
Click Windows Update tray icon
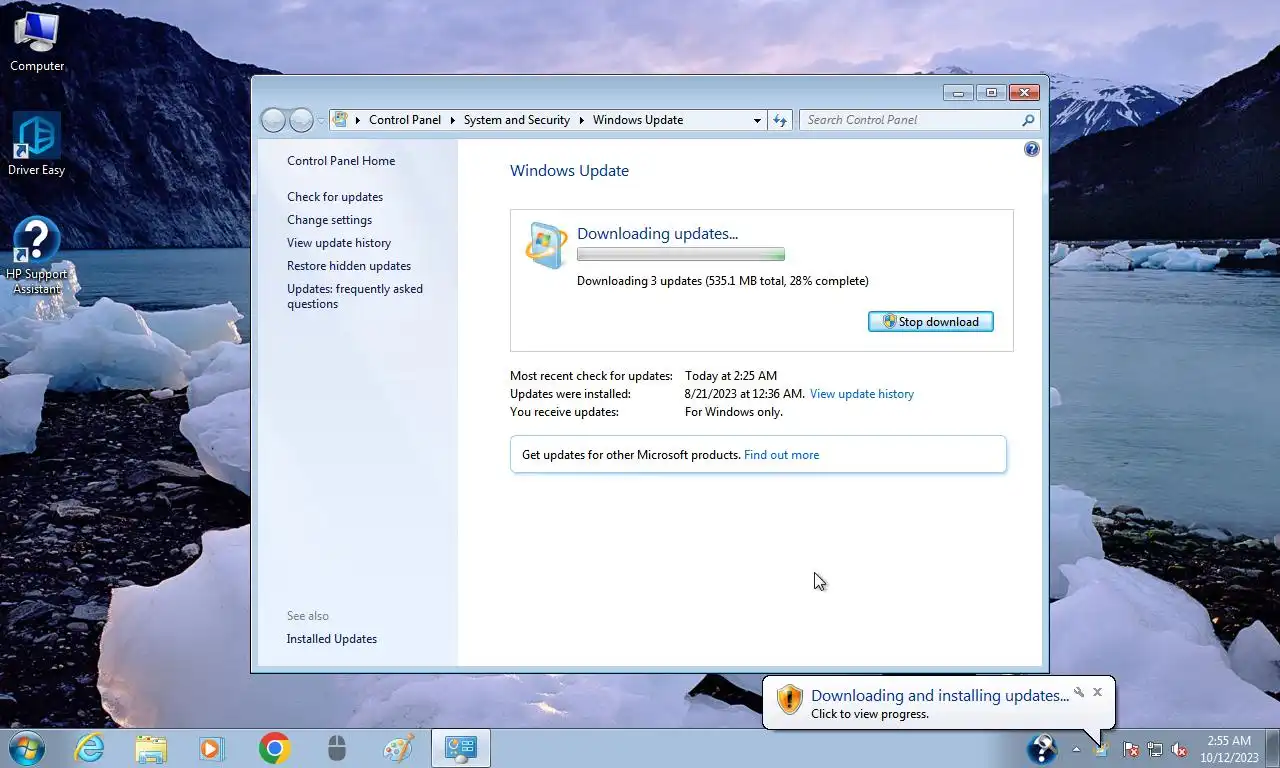click(1101, 749)
